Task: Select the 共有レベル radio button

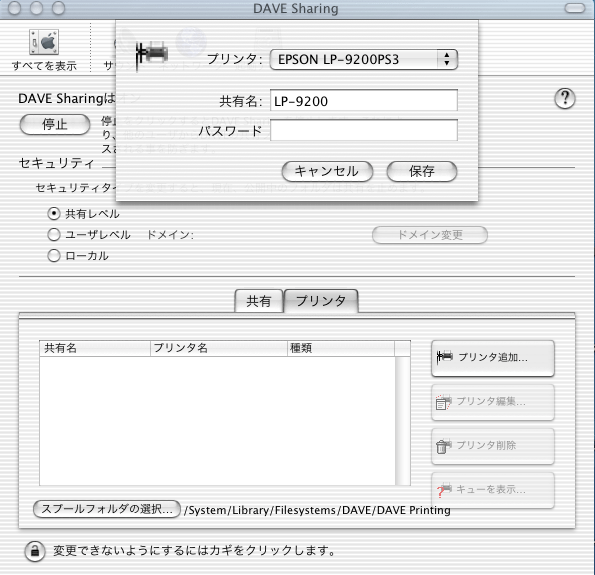Action: 54,214
